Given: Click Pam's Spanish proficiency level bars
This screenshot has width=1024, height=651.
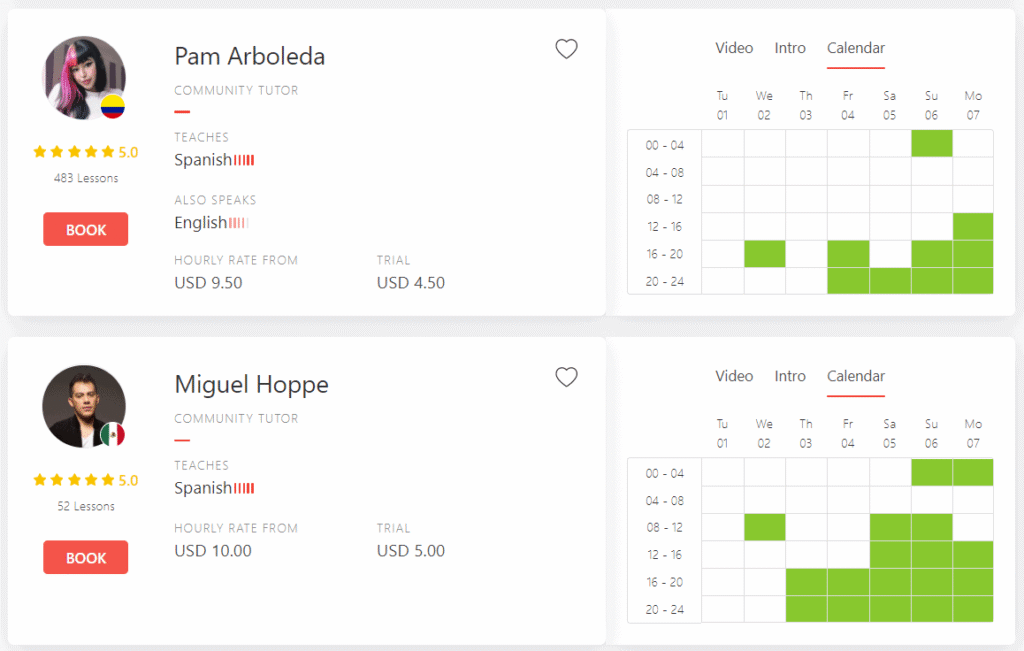Looking at the screenshot, I should tap(244, 160).
